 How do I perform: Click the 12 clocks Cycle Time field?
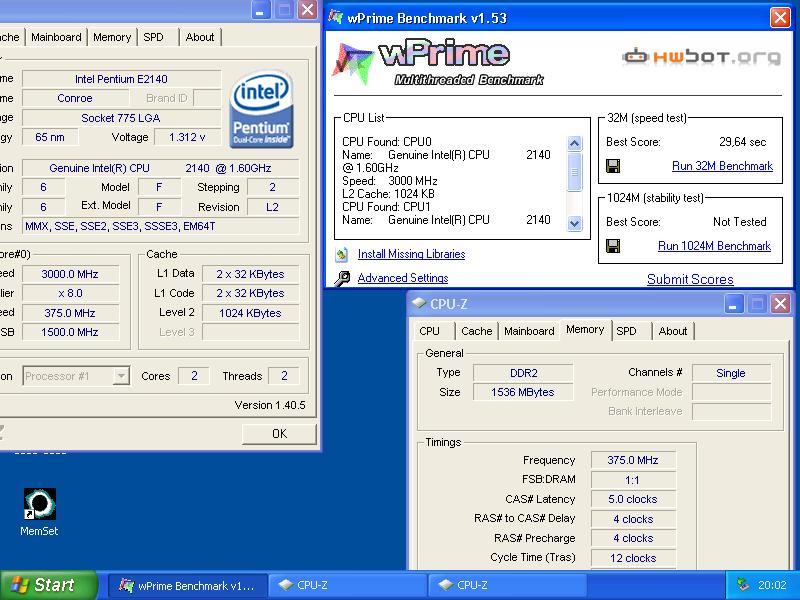tap(633, 558)
